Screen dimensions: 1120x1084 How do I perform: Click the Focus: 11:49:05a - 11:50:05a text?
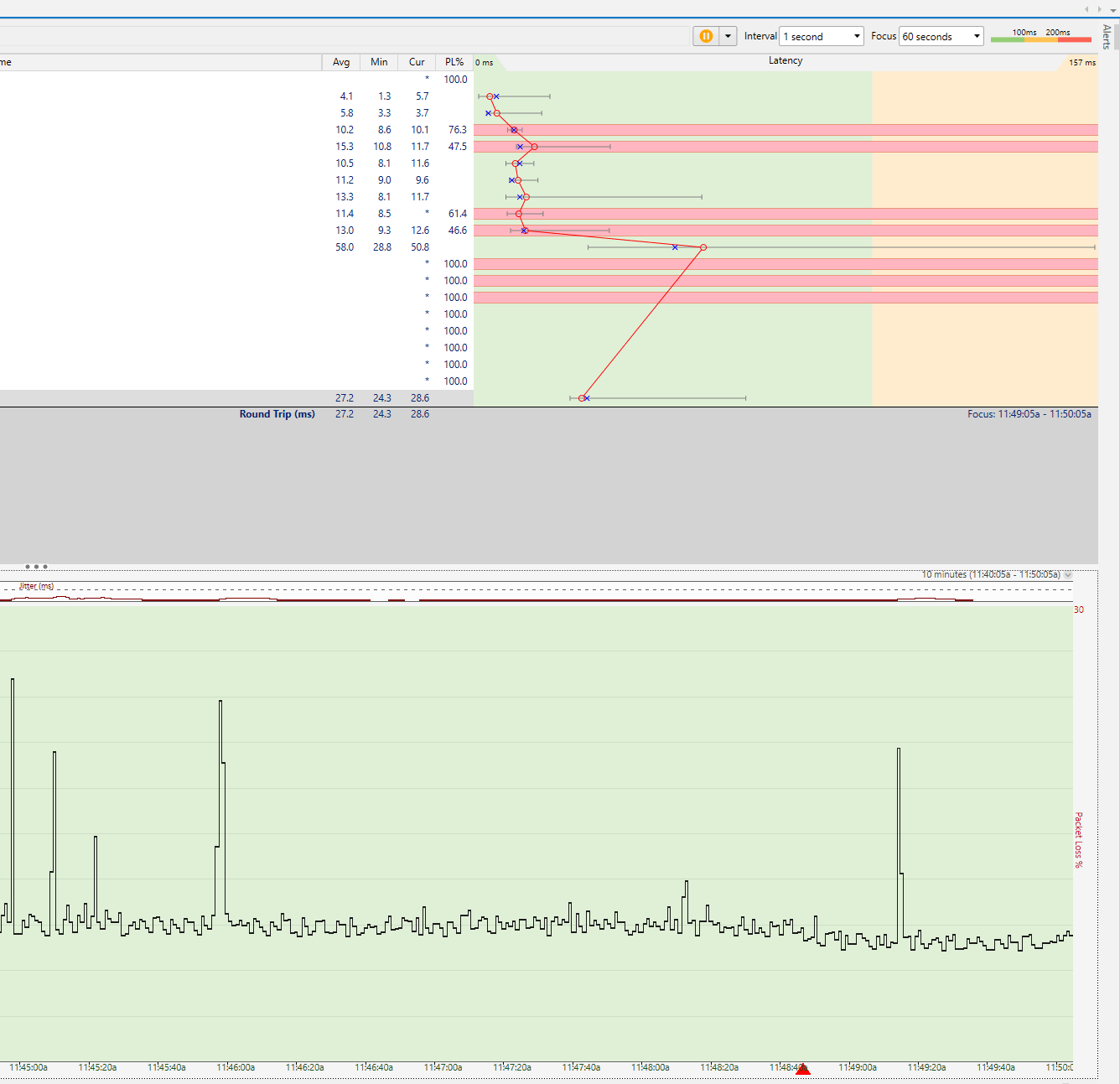1029,414
